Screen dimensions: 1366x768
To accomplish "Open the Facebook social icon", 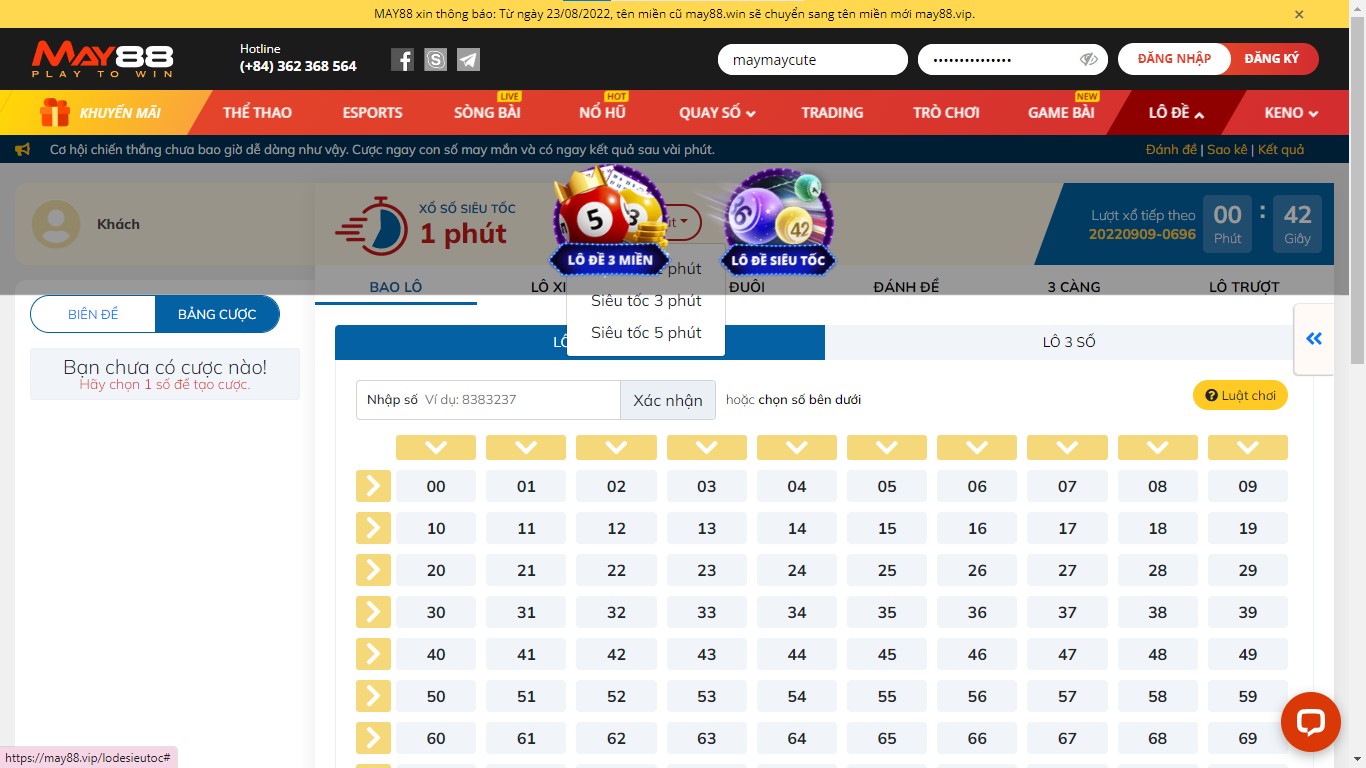I will (x=402, y=60).
